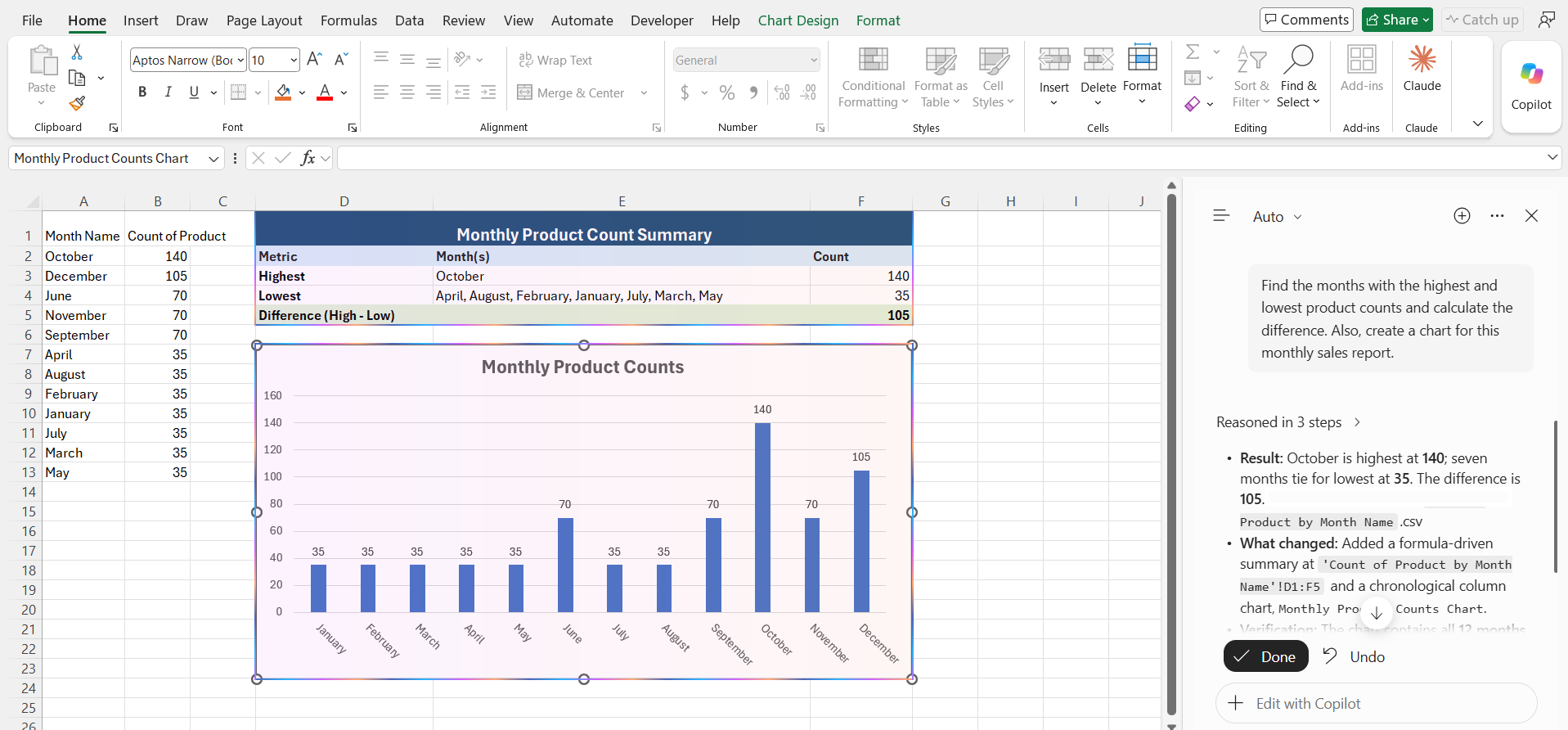
Task: Click the Format Painter brush icon
Action: click(77, 103)
